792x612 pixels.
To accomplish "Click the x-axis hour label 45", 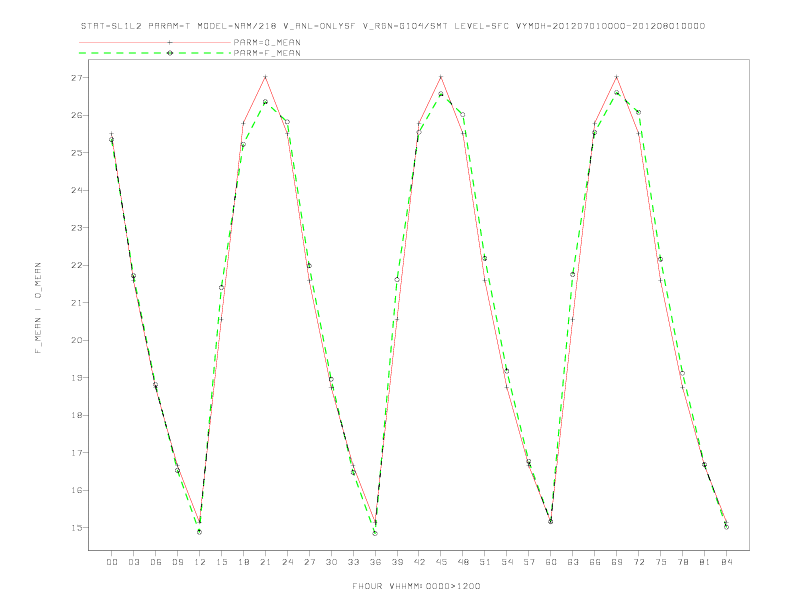I will (x=441, y=562).
